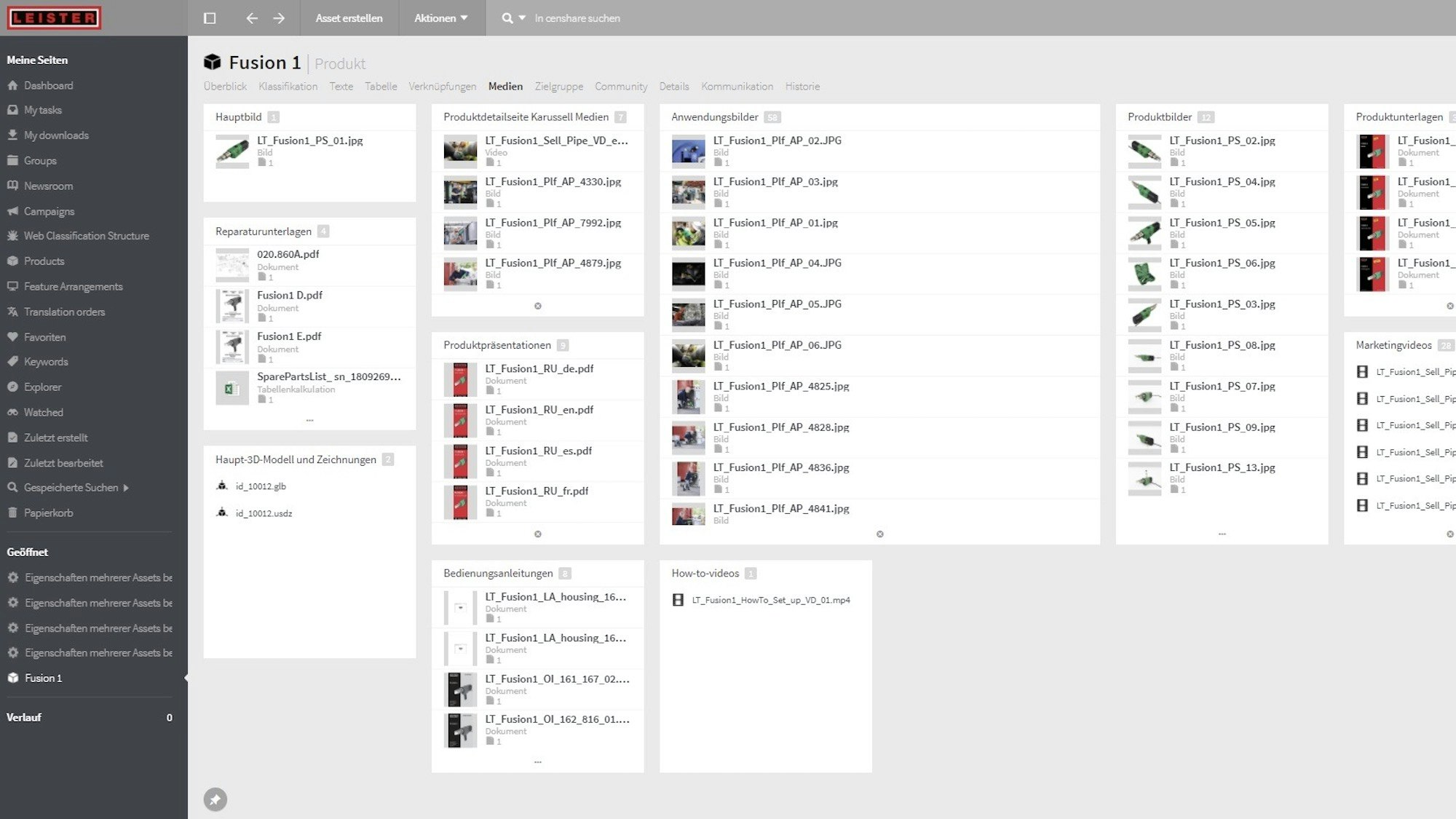The image size is (1456, 819).
Task: Click the back navigation arrow button
Action: [252, 17]
